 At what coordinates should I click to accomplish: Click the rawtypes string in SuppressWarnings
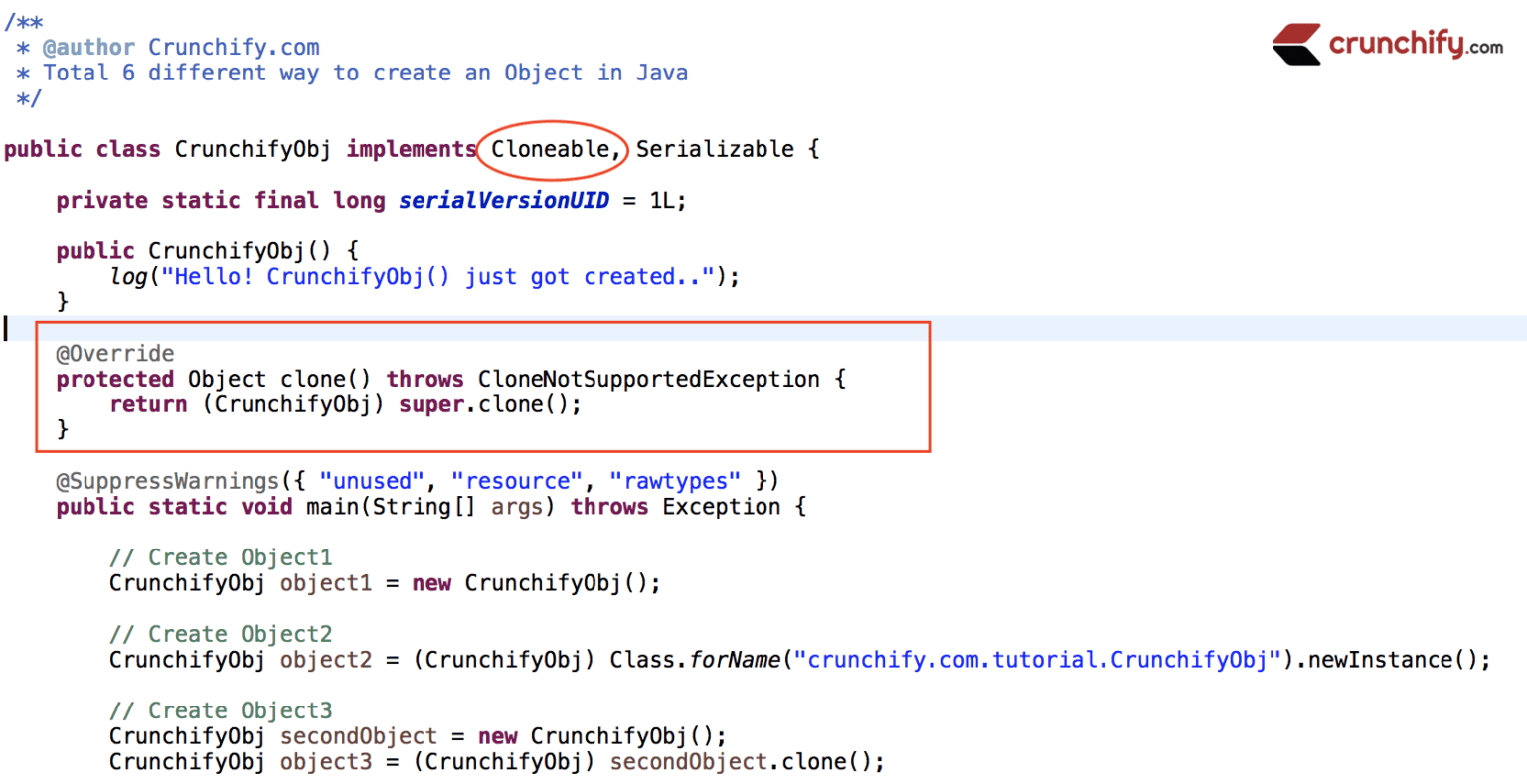tap(676, 480)
